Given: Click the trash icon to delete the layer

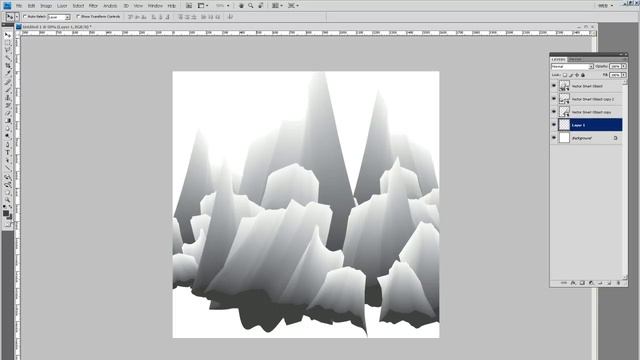Looking at the screenshot, I should click(618, 283).
